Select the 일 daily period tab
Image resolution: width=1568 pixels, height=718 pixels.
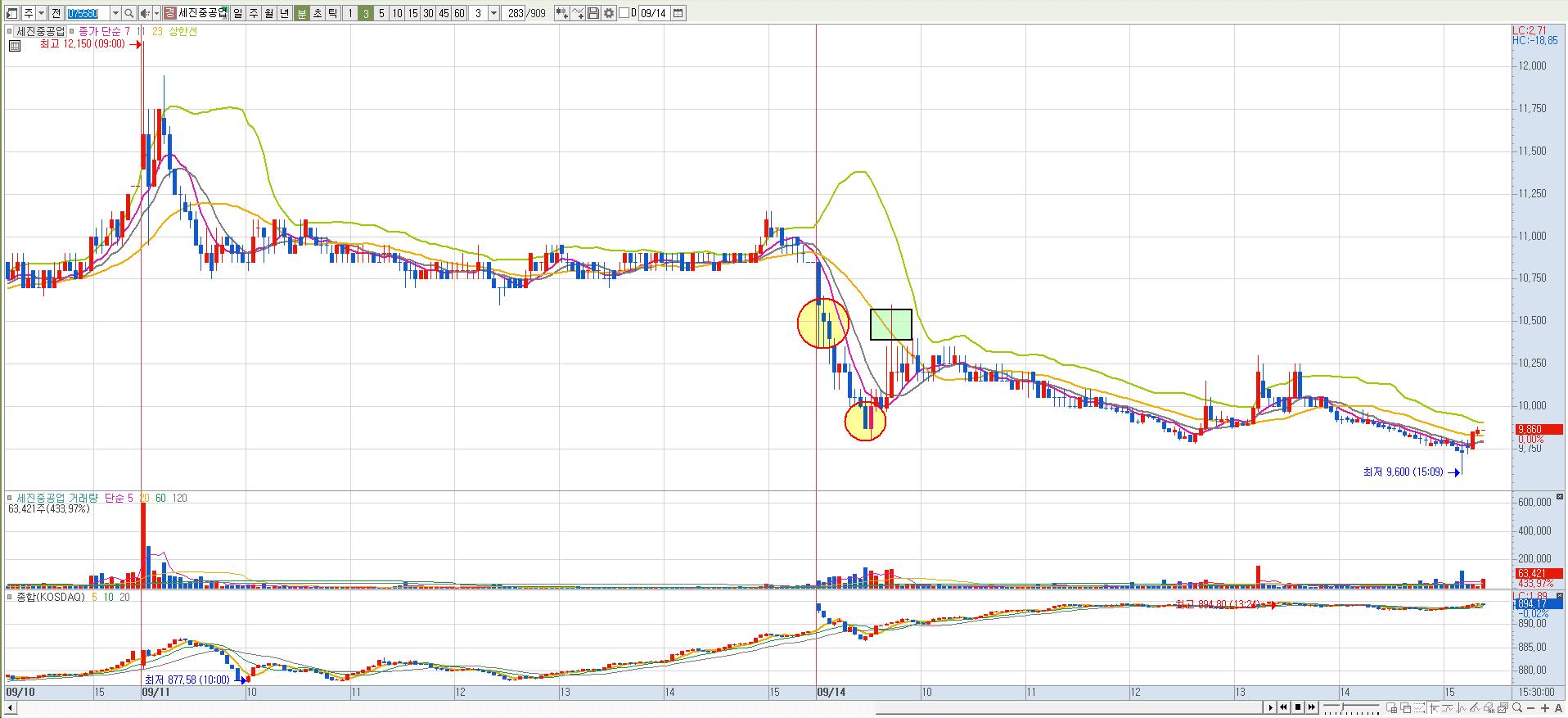click(x=237, y=13)
